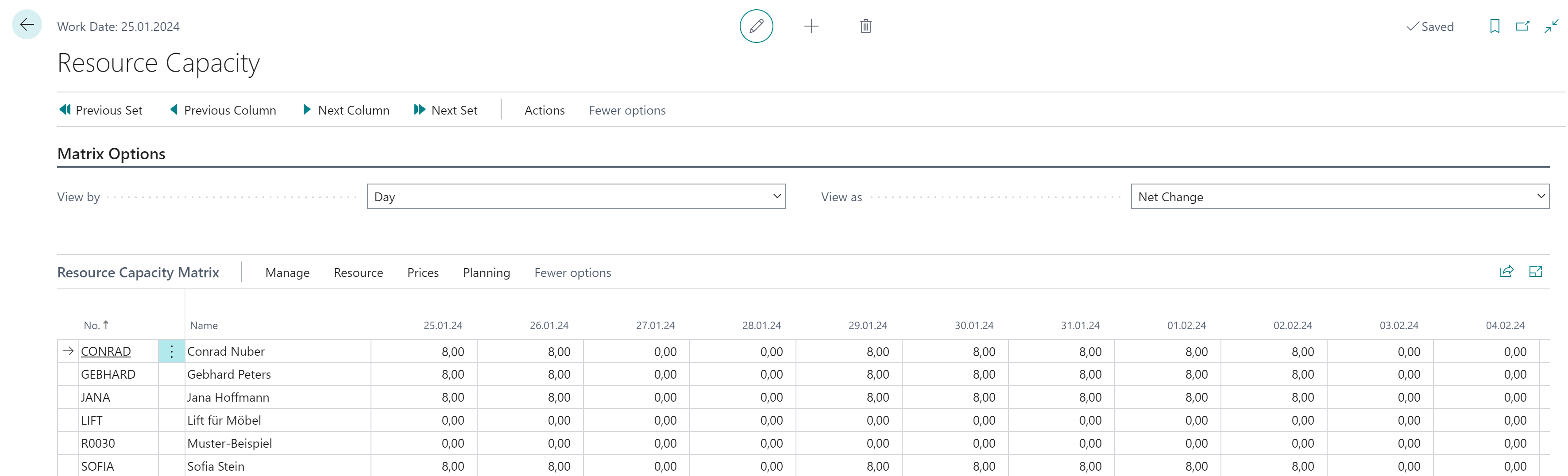1568x476 pixels.
Task: Click the Saved status indicator
Action: click(x=1430, y=26)
